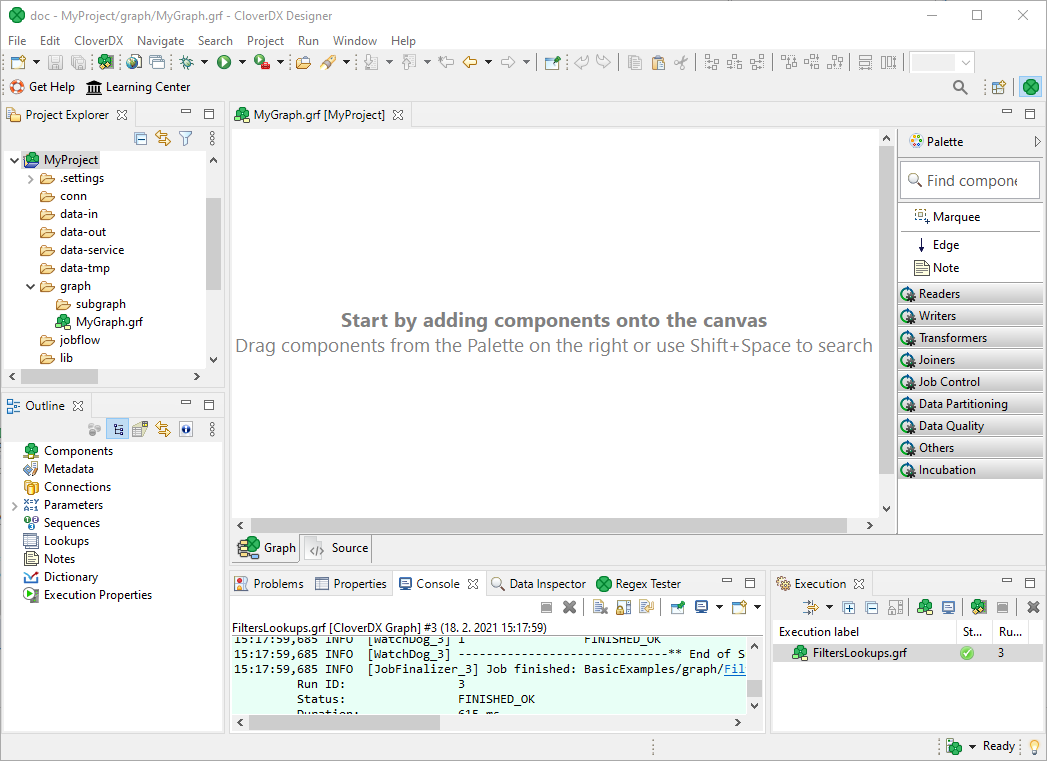The image size is (1047, 761).
Task: Toggle Scroll Lock in Console toolbar
Action: pyautogui.click(x=624, y=607)
